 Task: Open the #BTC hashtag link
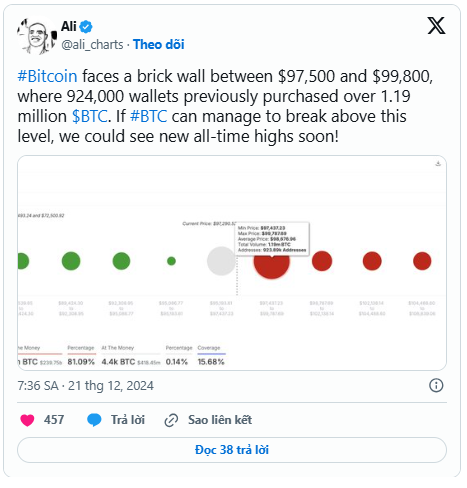[148, 116]
